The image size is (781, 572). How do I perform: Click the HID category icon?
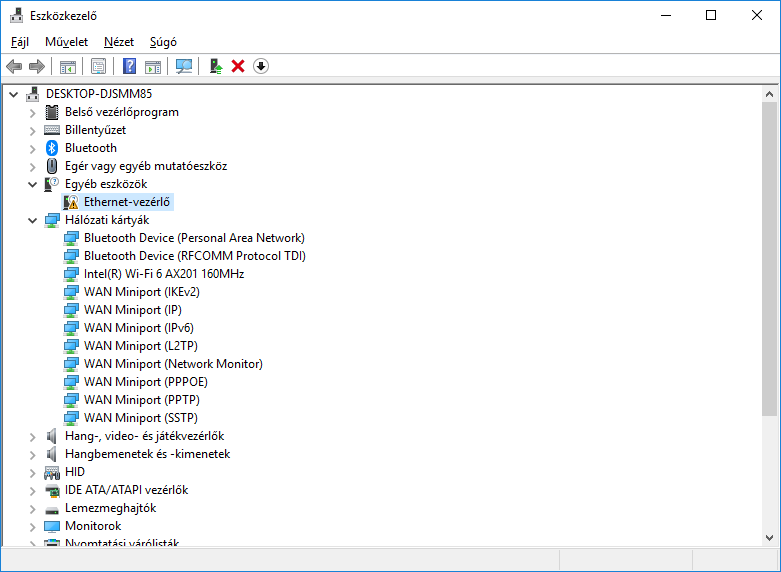click(52, 472)
